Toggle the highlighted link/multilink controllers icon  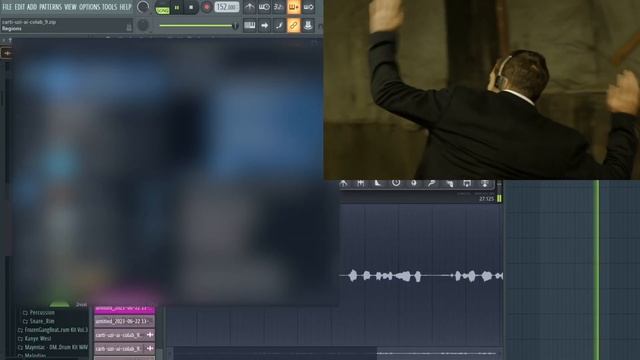[x=293, y=25]
